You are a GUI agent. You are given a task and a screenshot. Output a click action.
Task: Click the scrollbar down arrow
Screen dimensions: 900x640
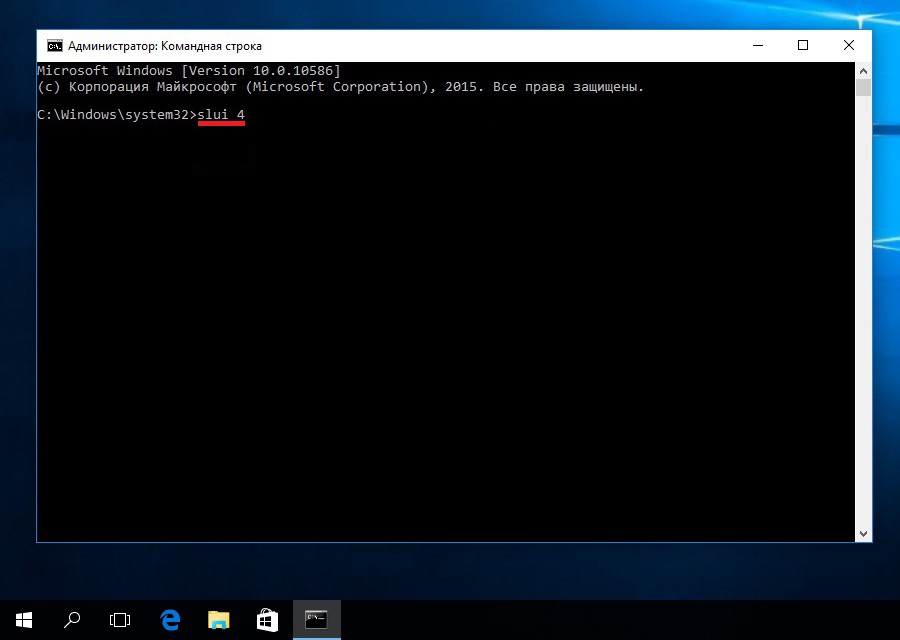[863, 534]
